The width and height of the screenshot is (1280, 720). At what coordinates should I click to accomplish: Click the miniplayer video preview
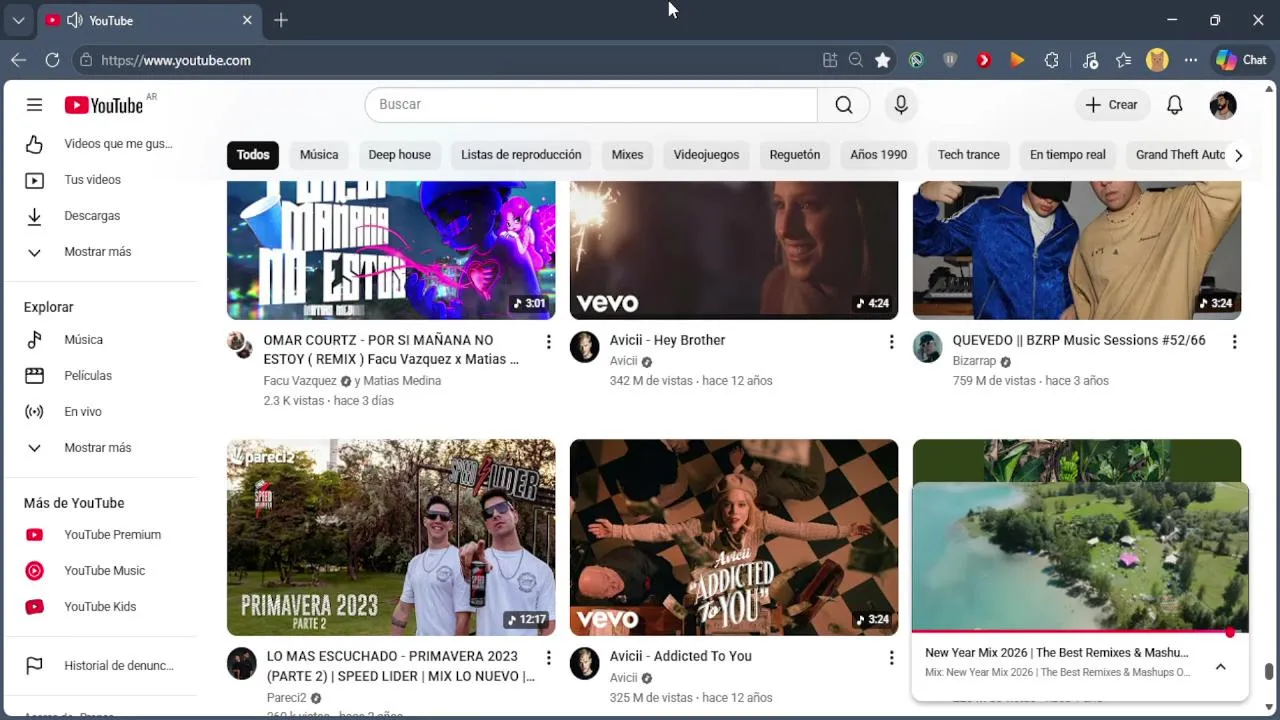click(x=1080, y=557)
